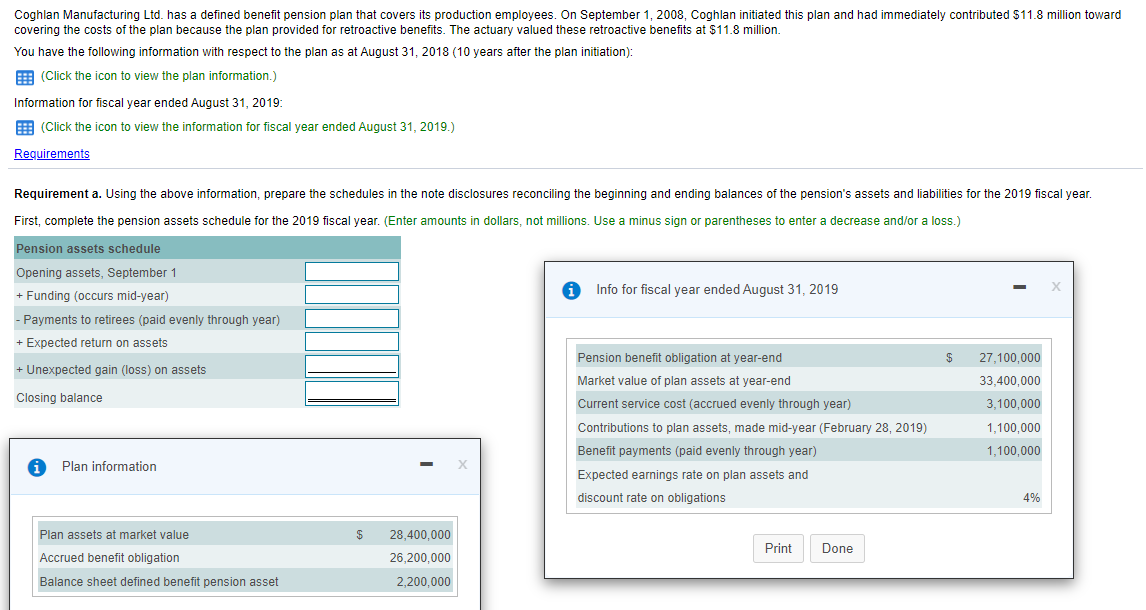Viewport: 1146px width, 610px height.
Task: Select the 'Pension assets schedule' header text
Action: [x=88, y=248]
